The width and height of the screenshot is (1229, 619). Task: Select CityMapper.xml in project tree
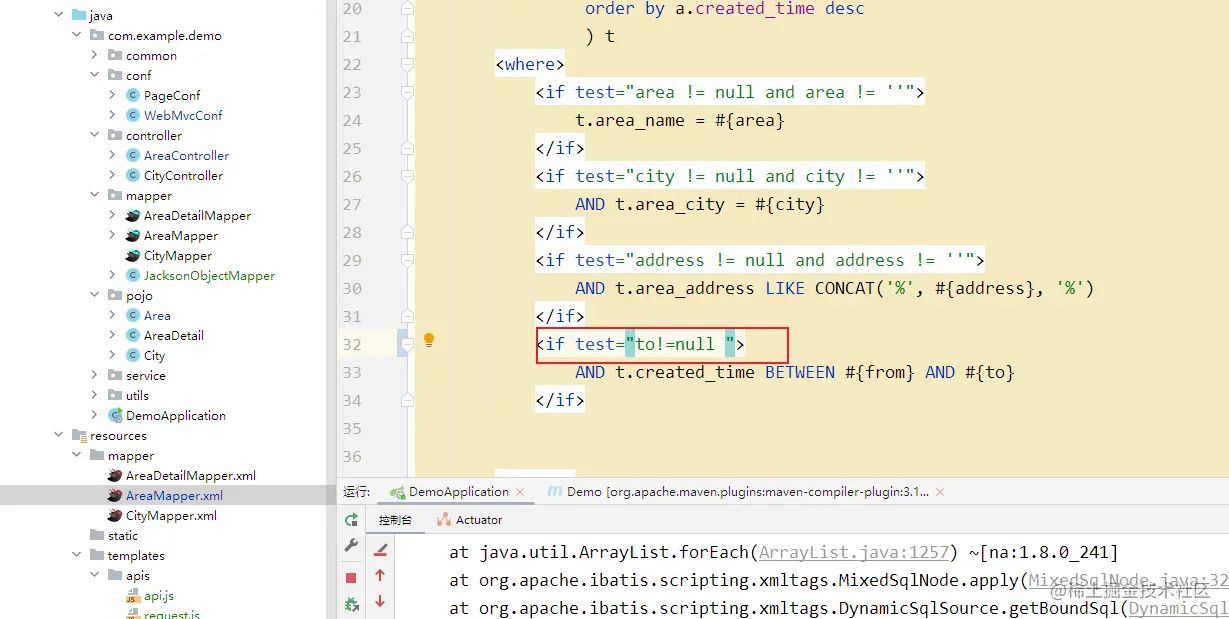(171, 516)
